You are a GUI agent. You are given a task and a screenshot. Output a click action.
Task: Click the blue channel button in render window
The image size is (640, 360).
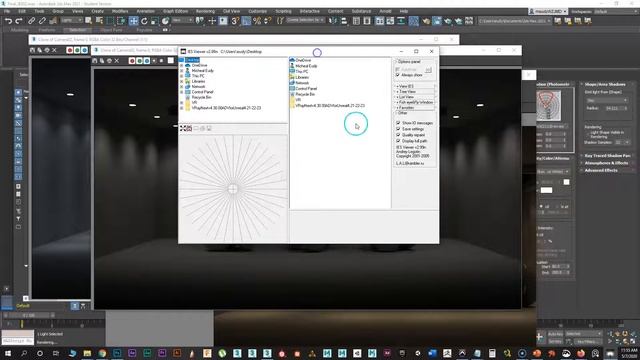(x=147, y=60)
